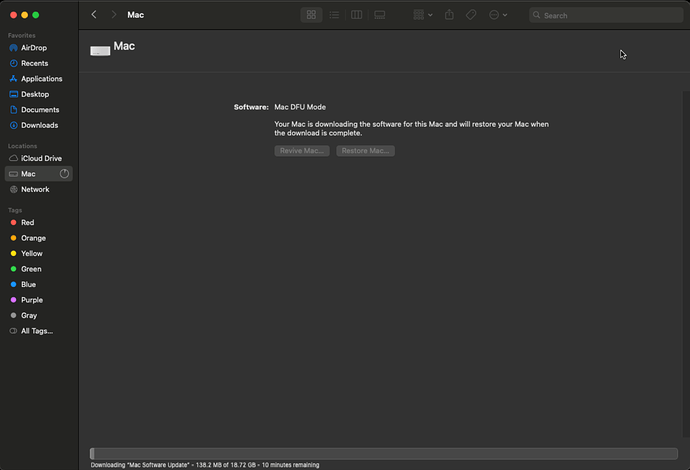Filter by Purple tag
This screenshot has height=470, width=690.
click(39, 300)
